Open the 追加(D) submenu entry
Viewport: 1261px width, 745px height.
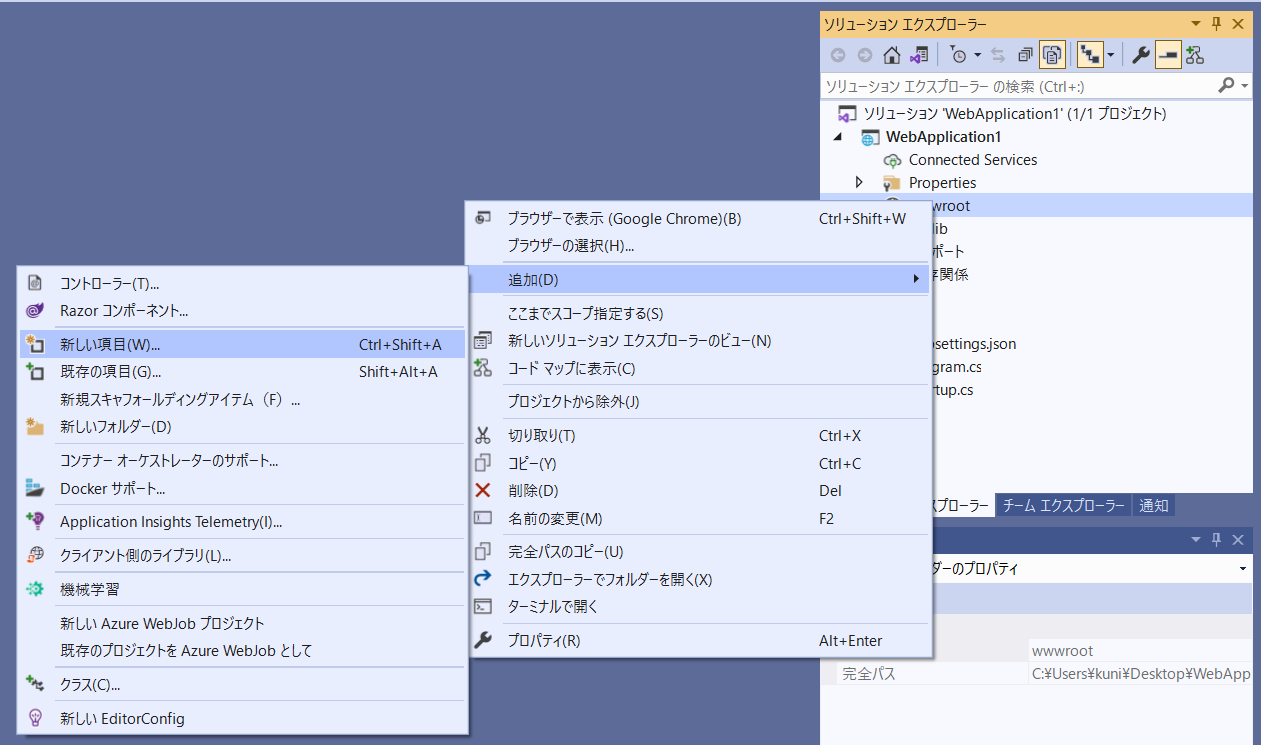click(698, 279)
